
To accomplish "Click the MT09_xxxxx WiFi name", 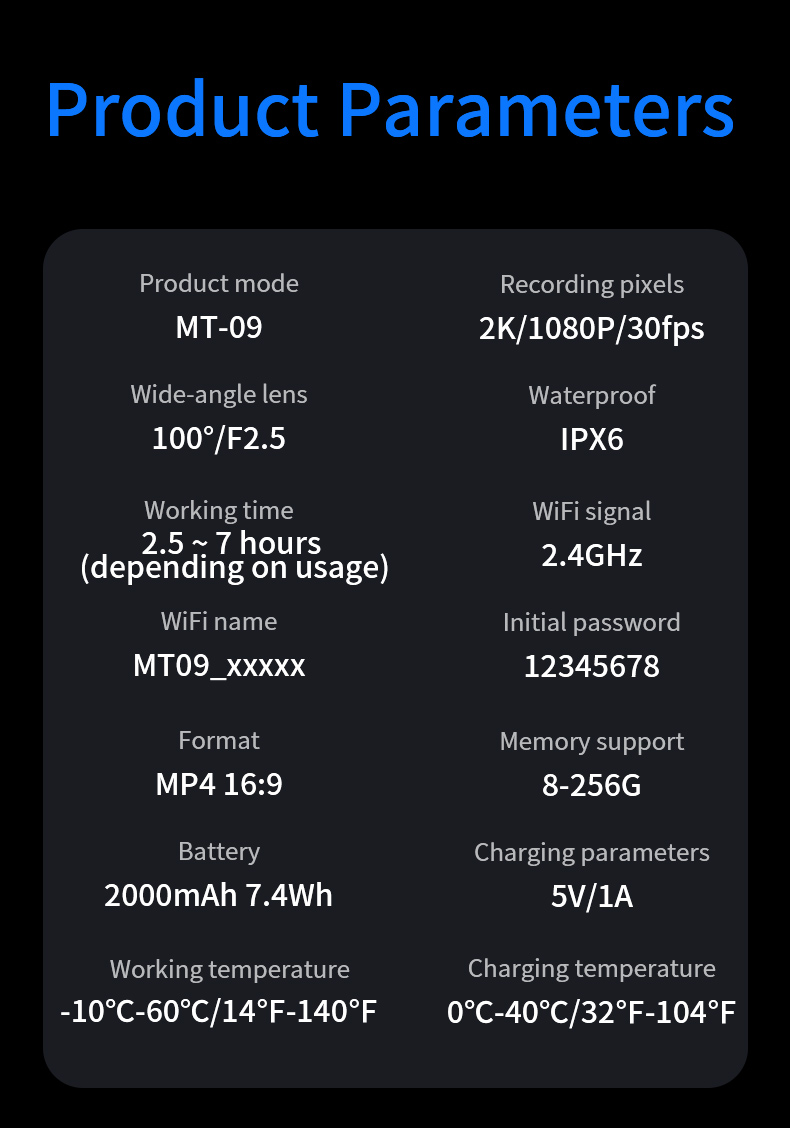I will [x=219, y=665].
